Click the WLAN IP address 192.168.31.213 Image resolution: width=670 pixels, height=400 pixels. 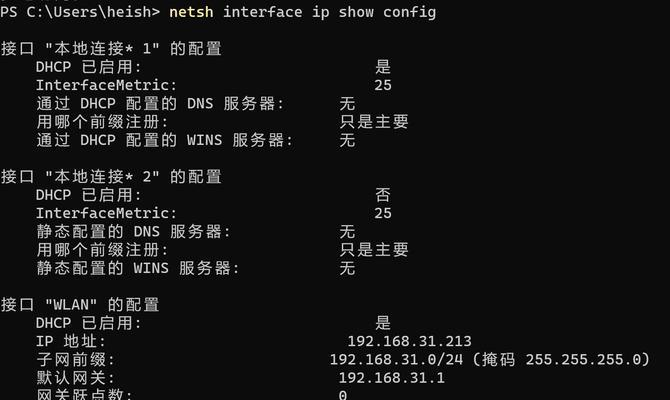409,341
